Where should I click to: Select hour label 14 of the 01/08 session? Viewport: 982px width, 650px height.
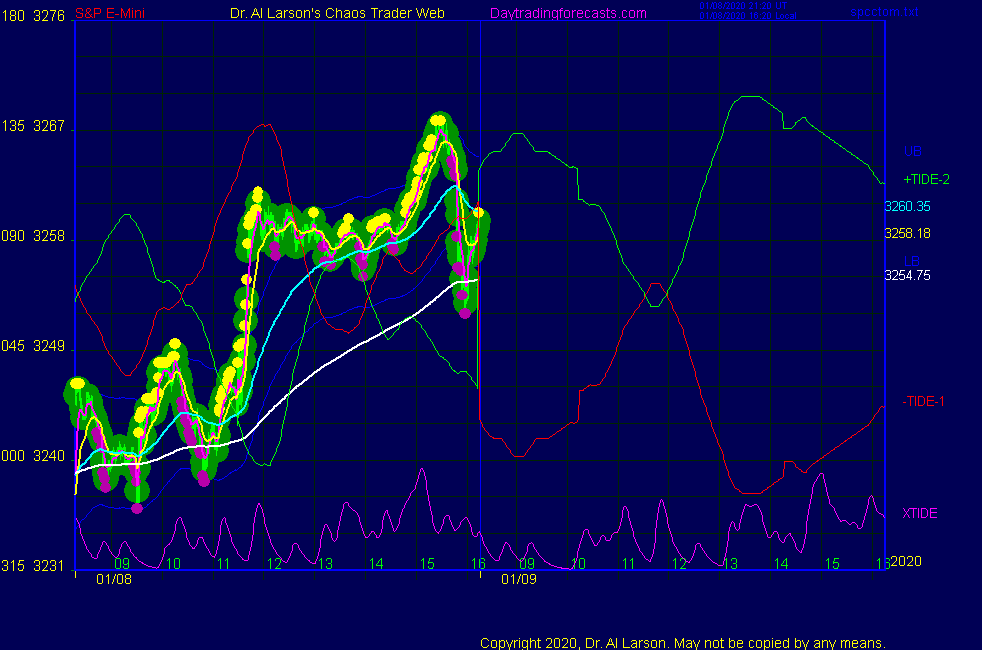[376, 564]
